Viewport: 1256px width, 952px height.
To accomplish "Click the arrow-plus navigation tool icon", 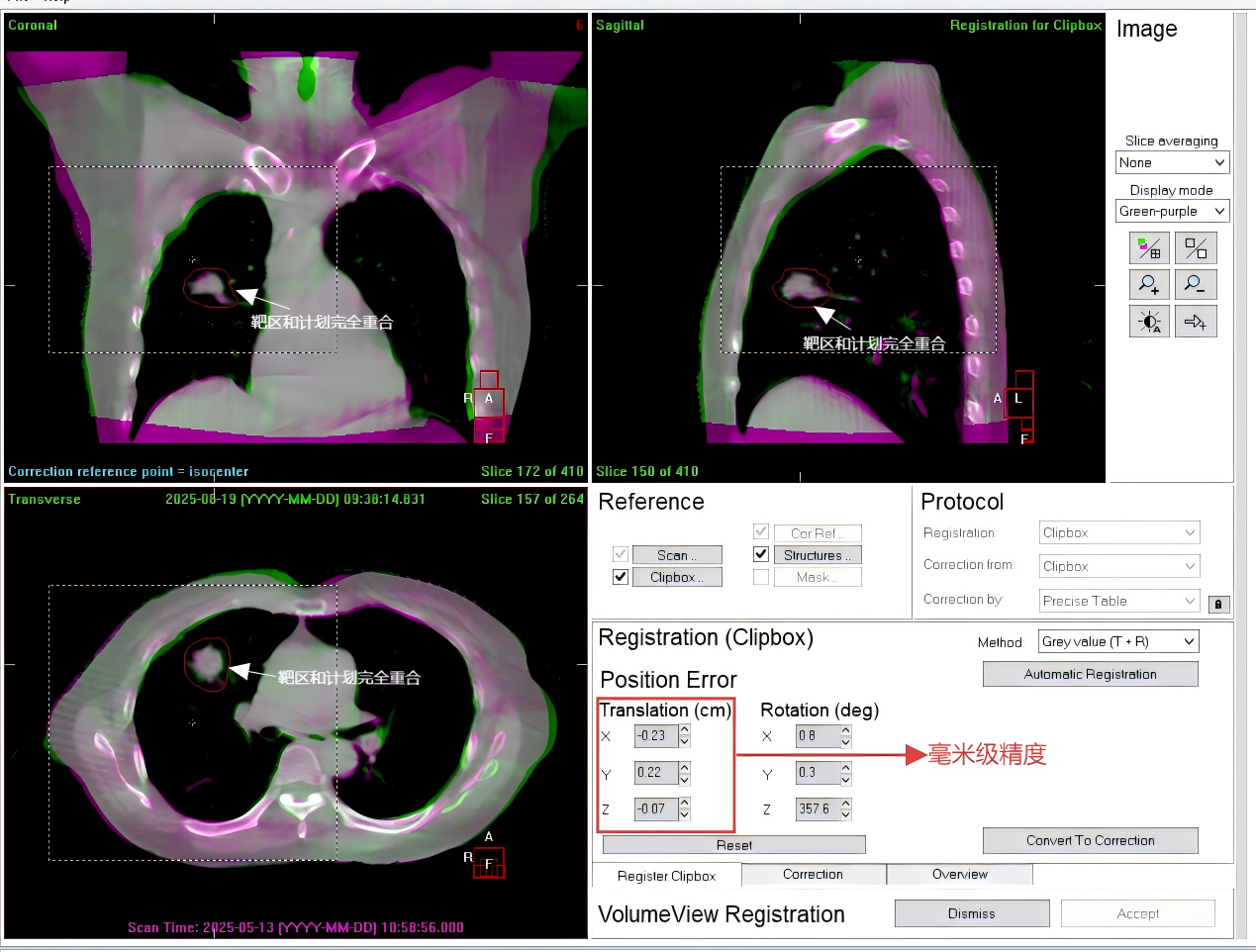I will [1196, 322].
